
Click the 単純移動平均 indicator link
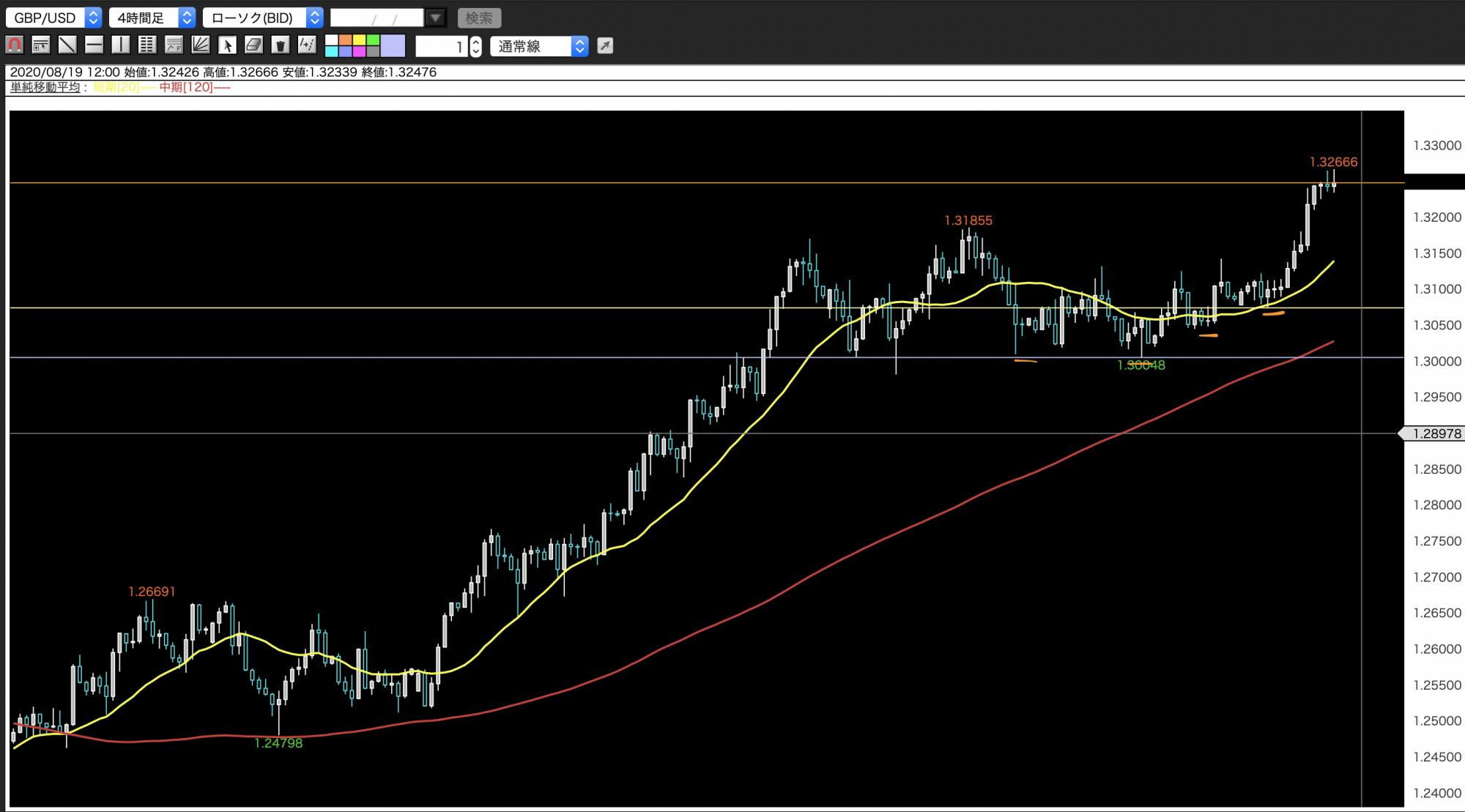pyautogui.click(x=45, y=87)
